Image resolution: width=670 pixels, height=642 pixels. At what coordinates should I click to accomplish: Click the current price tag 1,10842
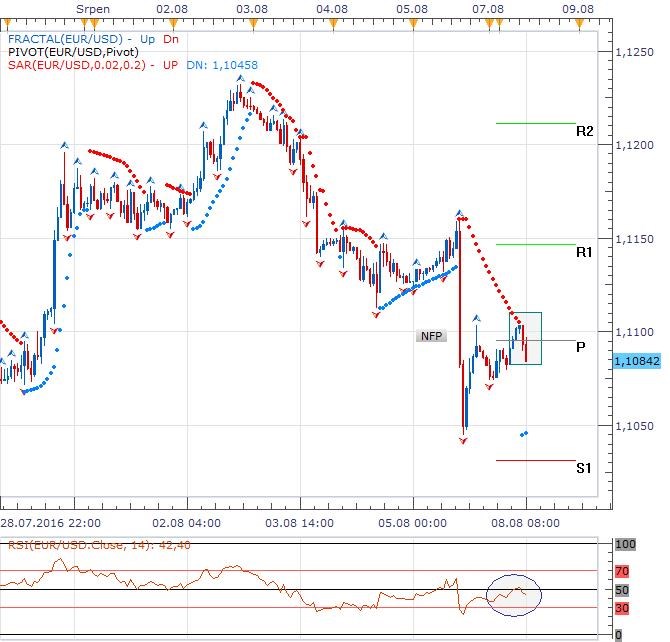(637, 360)
